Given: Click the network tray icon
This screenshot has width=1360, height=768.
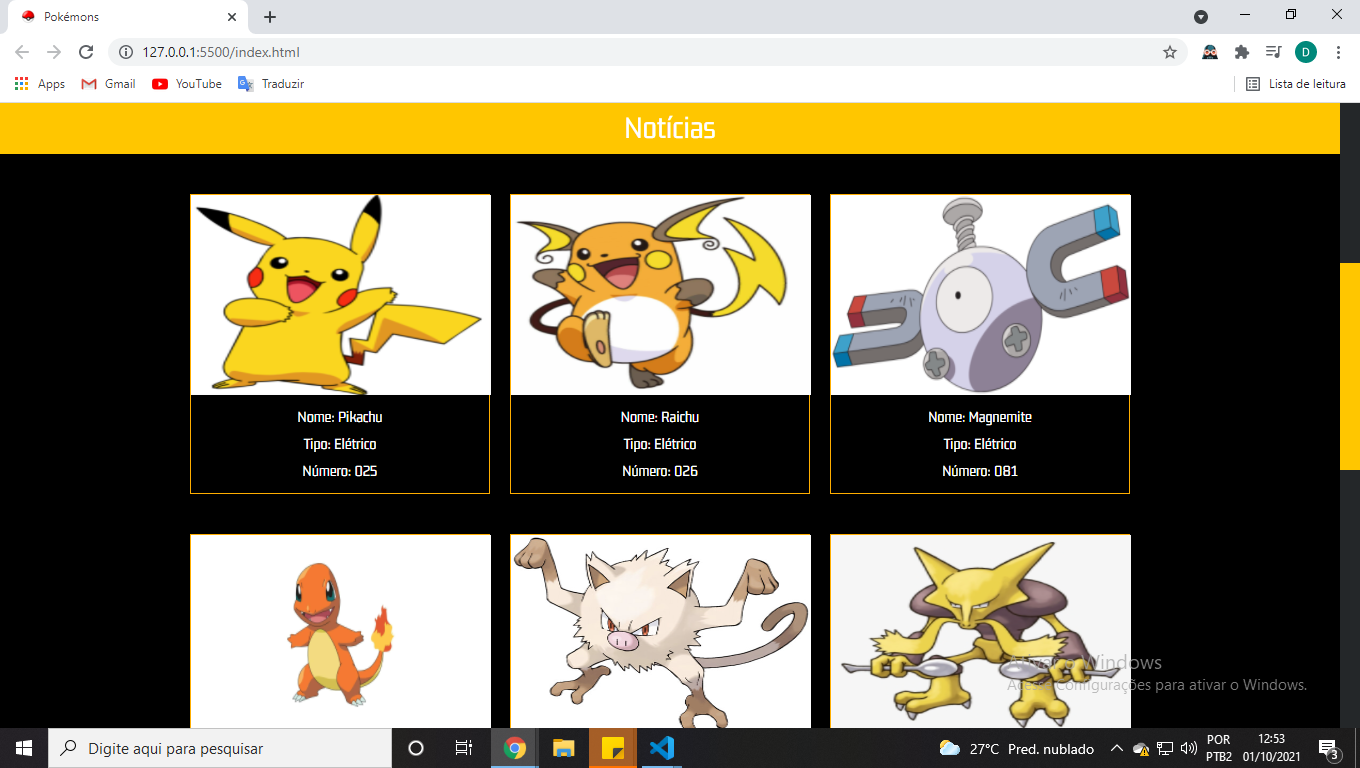Looking at the screenshot, I should tap(1165, 748).
